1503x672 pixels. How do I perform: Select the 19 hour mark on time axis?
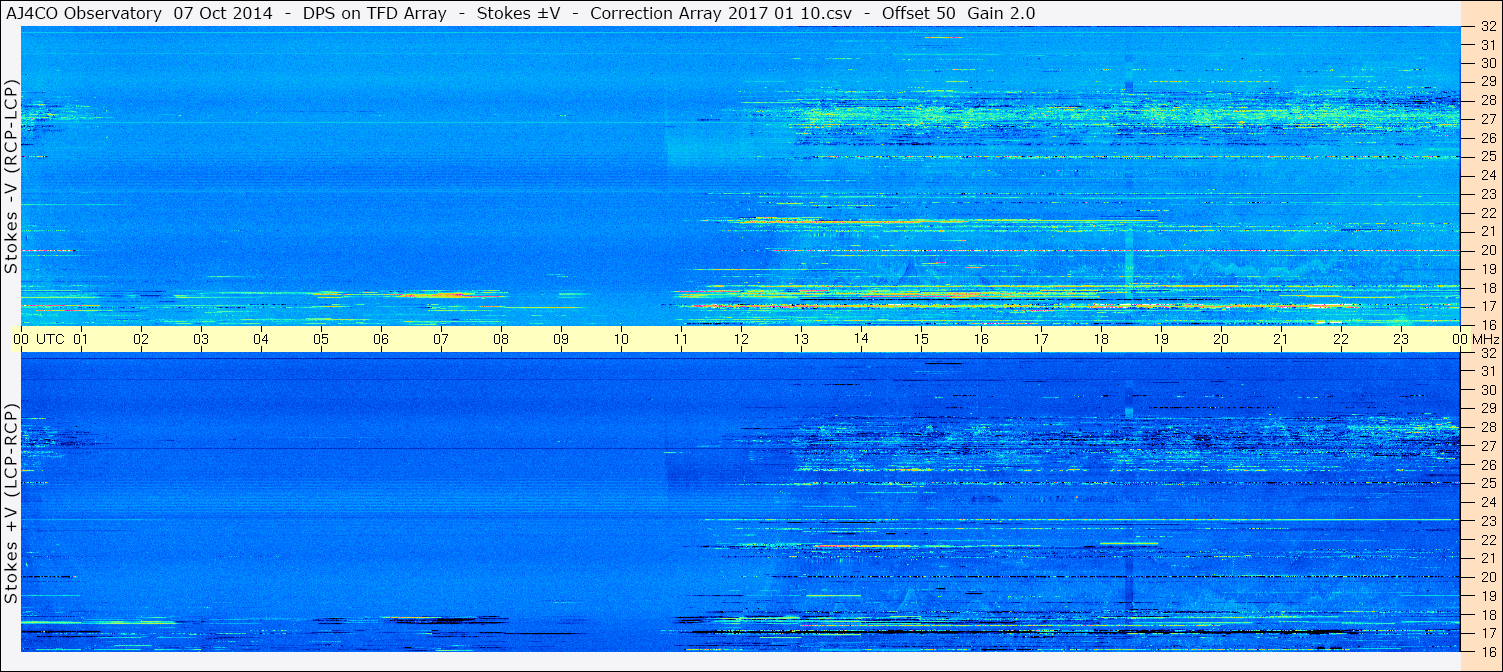point(1161,339)
